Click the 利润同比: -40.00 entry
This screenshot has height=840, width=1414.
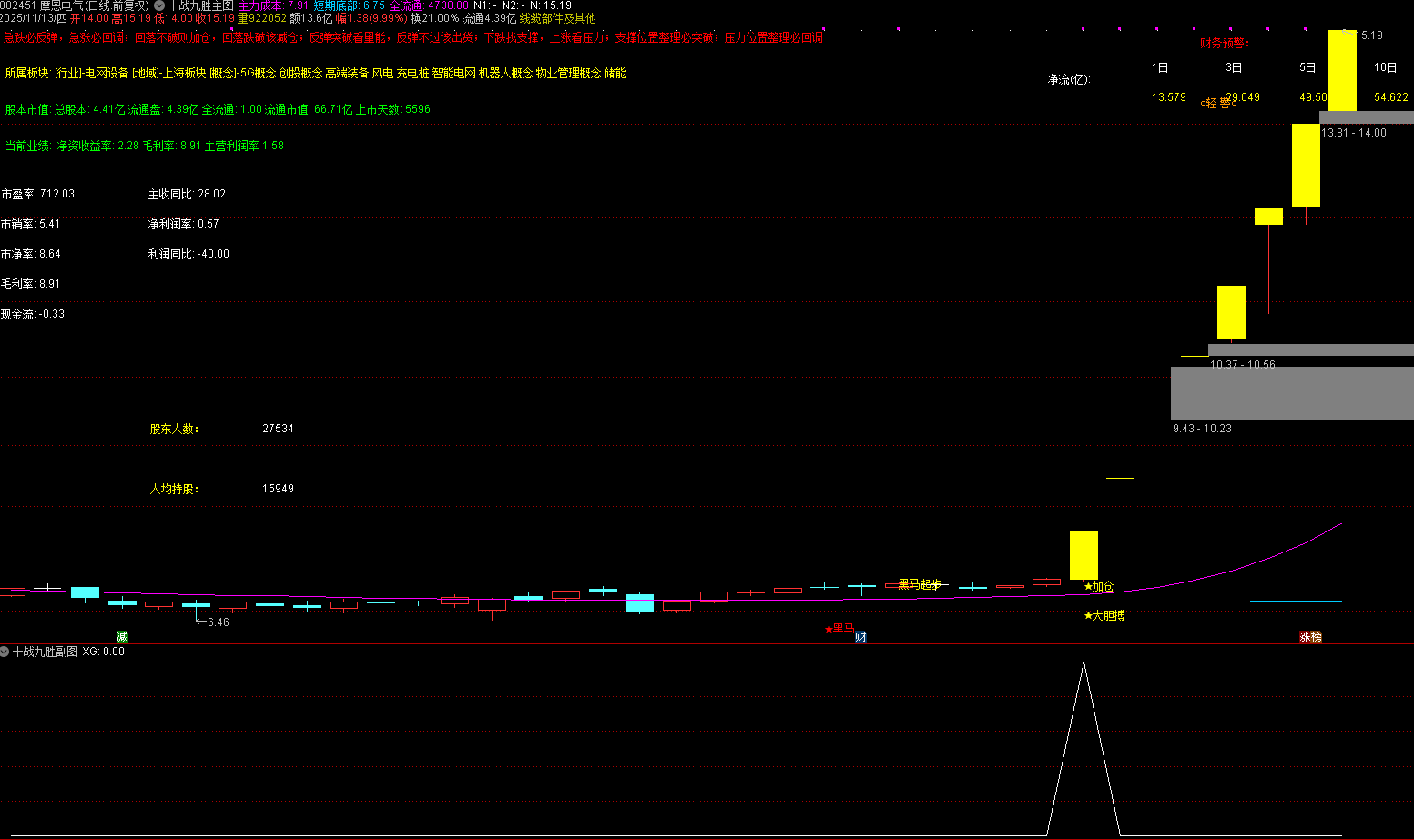[188, 254]
